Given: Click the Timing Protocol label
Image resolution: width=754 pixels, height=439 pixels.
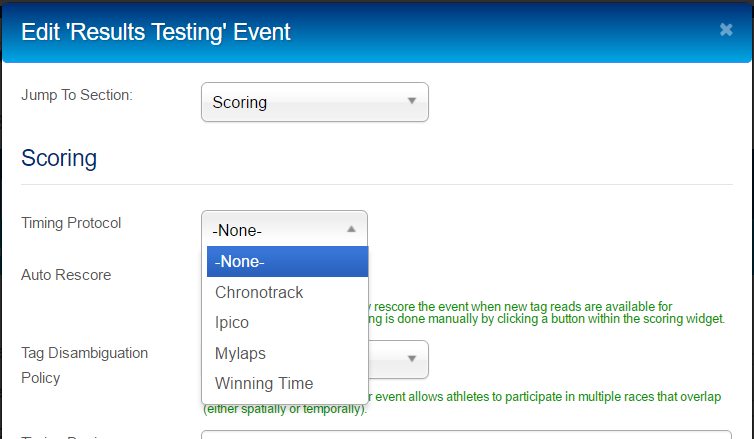Looking at the screenshot, I should pos(71,223).
